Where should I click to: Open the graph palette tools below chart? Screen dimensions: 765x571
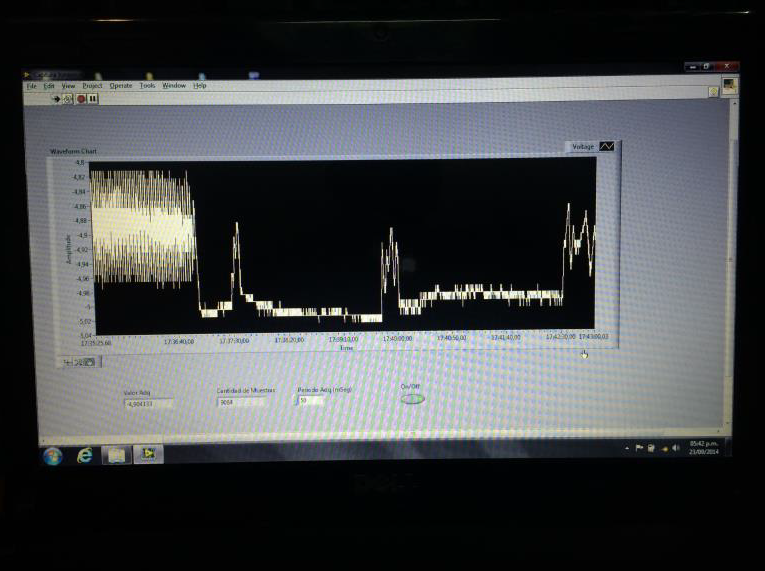point(79,362)
